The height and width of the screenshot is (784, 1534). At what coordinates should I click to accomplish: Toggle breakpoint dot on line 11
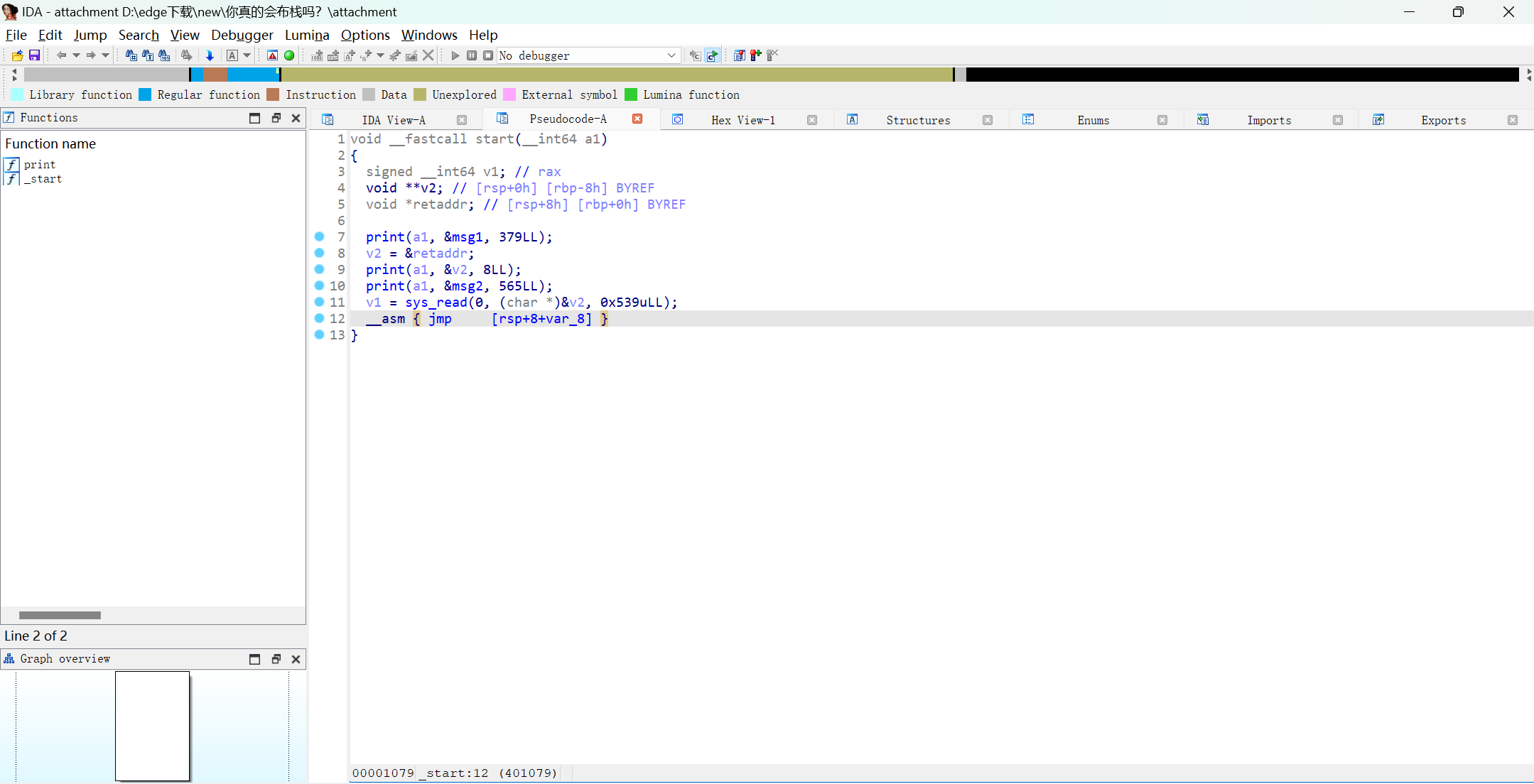tap(319, 302)
